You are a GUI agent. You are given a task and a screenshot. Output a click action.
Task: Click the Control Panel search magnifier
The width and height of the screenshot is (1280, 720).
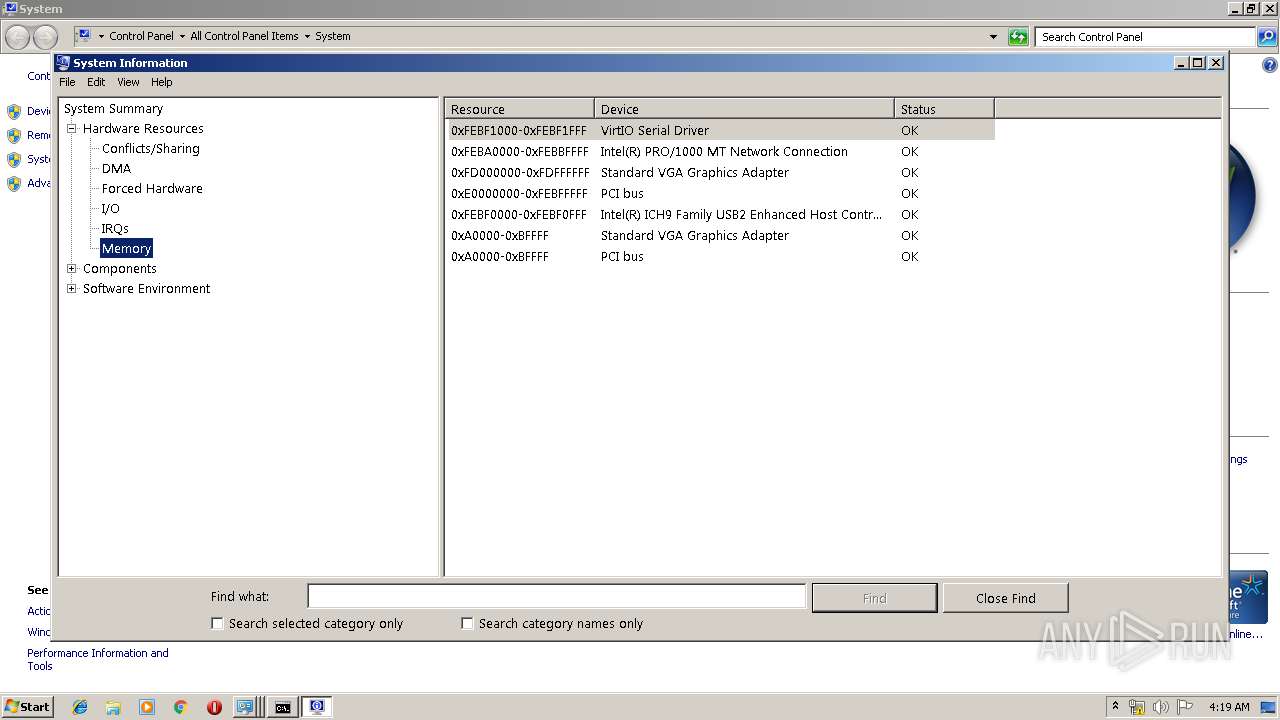(1267, 37)
